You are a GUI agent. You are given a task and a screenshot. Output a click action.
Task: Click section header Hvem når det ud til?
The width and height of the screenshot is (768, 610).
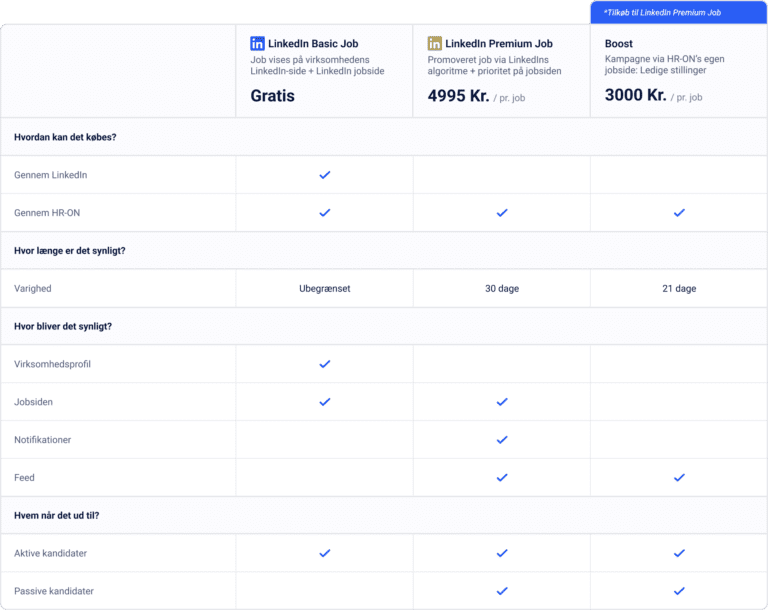tap(56, 515)
